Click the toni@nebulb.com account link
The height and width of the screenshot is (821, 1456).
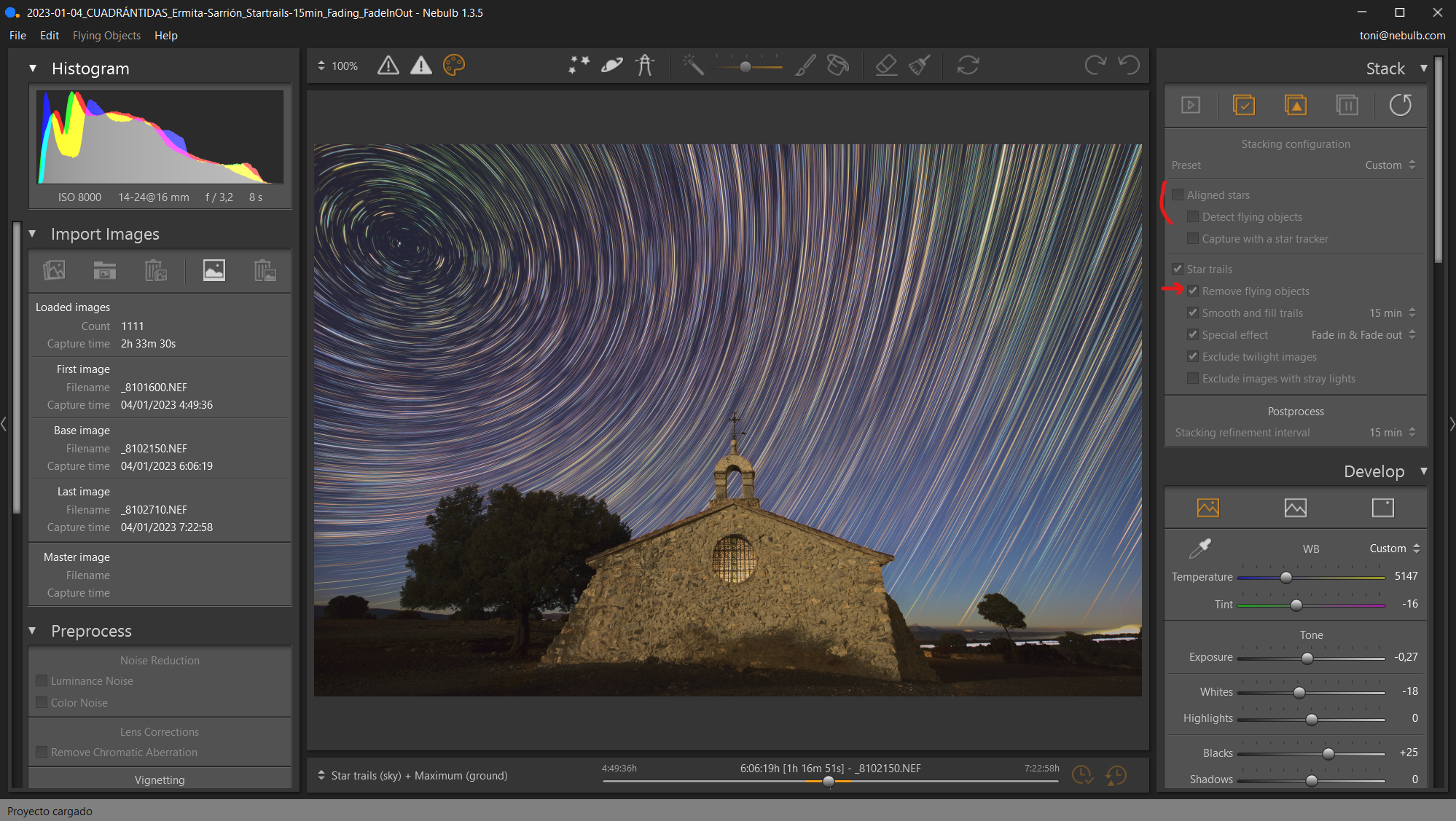point(1402,35)
